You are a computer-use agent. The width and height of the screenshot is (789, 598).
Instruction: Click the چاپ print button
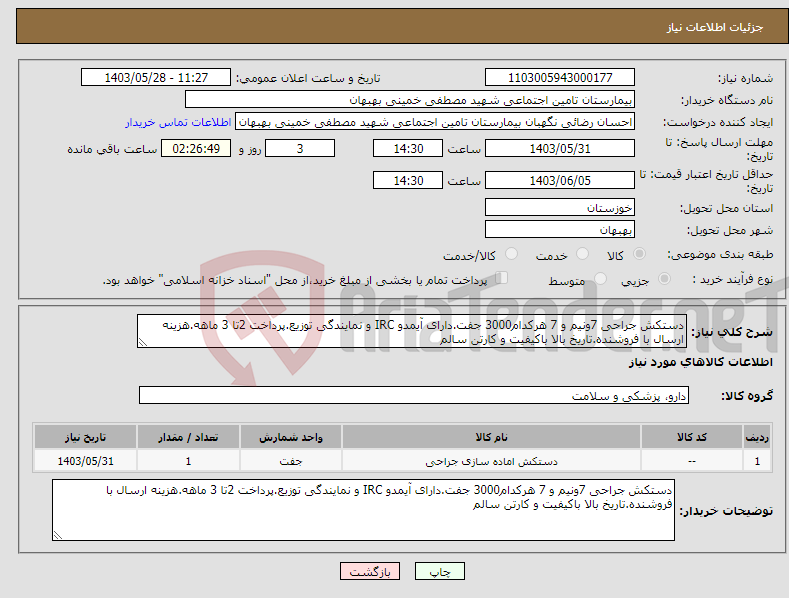440,571
